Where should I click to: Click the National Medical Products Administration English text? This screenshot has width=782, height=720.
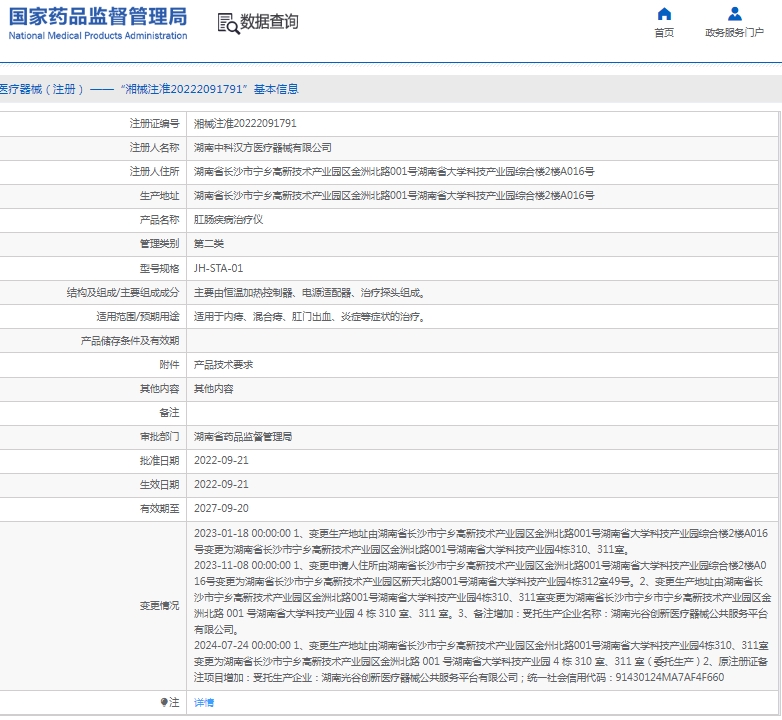(x=98, y=36)
